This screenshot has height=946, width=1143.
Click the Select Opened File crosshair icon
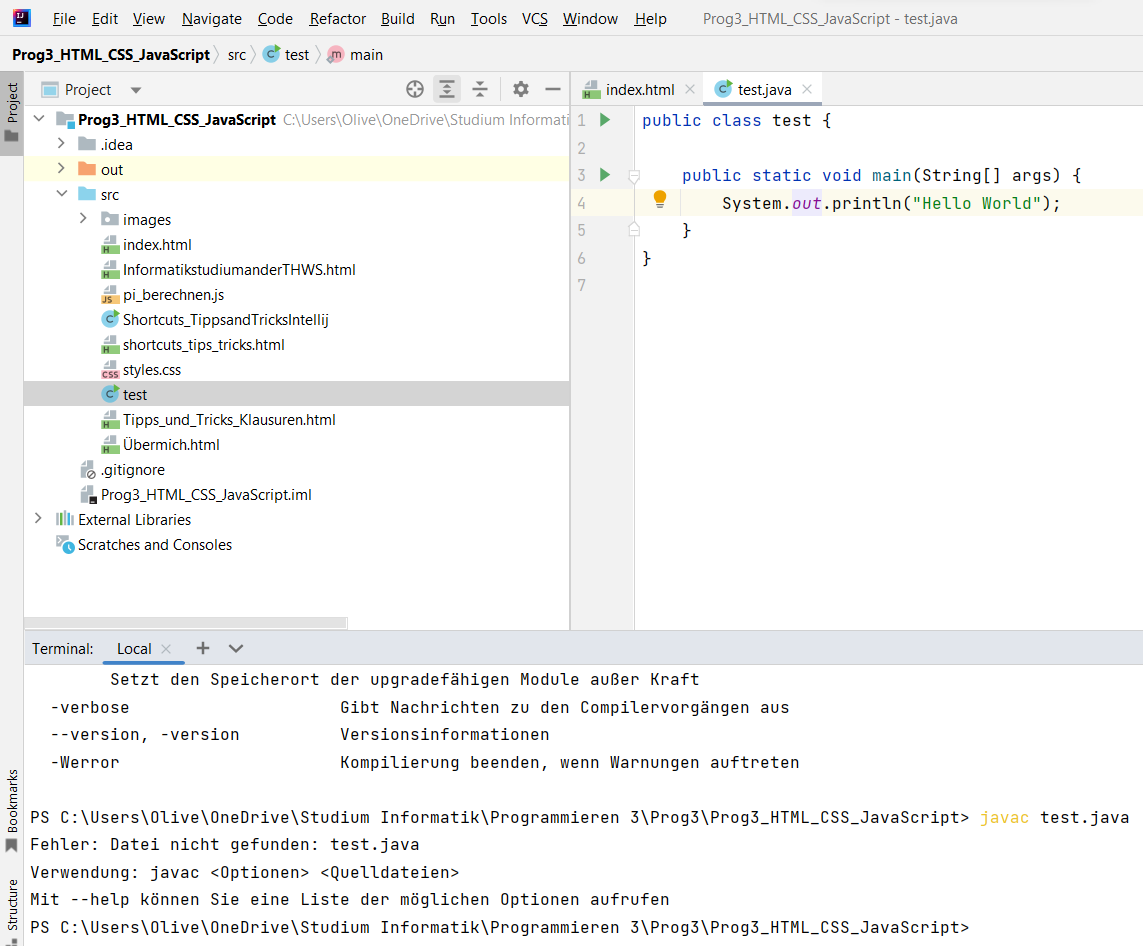coord(414,89)
